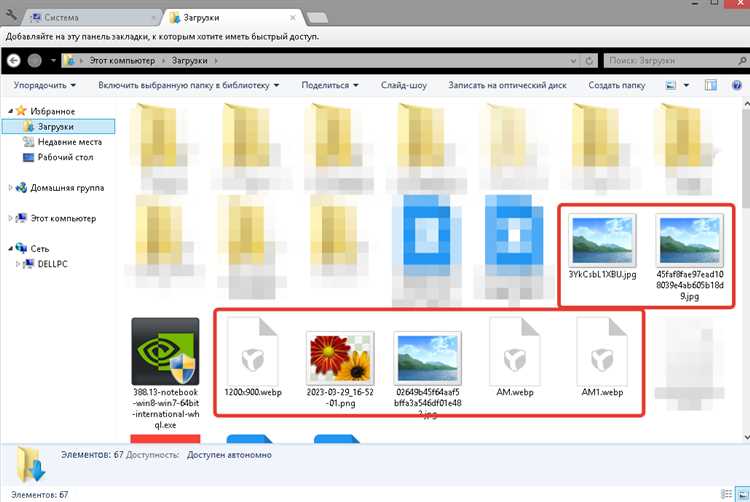
Task: Select the 1200x900.webp file icon
Action: click(253, 357)
